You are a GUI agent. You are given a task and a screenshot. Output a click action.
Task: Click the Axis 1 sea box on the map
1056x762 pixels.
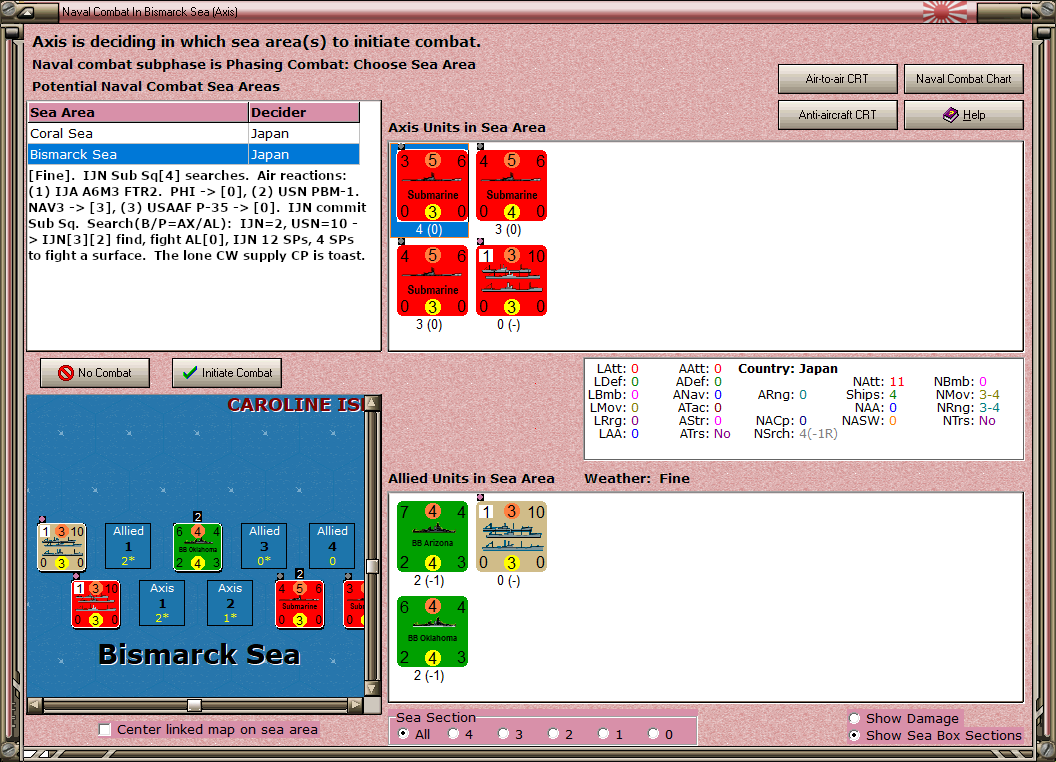162,603
